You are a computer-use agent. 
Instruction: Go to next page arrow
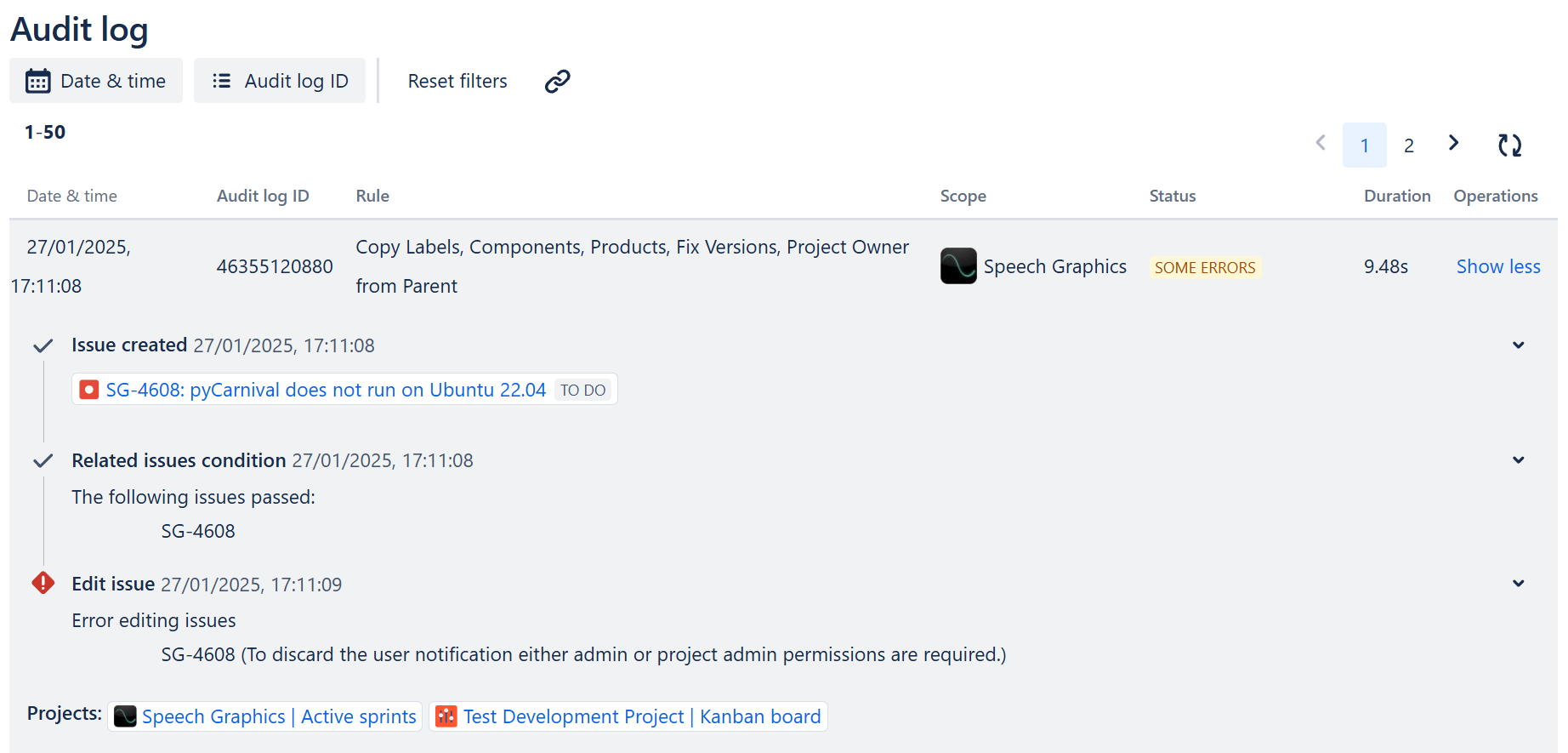coord(1454,143)
